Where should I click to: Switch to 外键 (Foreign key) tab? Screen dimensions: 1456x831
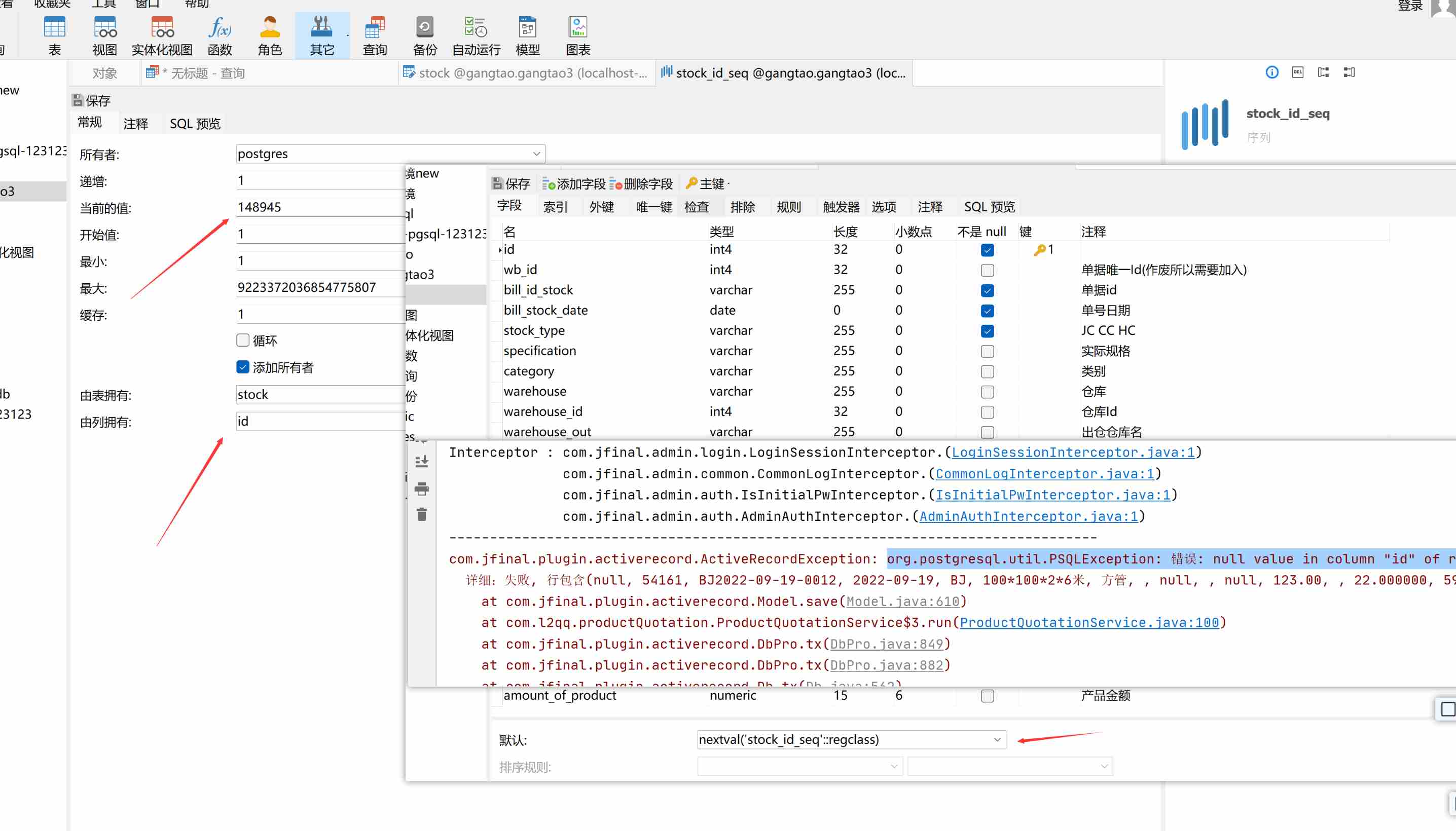pos(601,207)
